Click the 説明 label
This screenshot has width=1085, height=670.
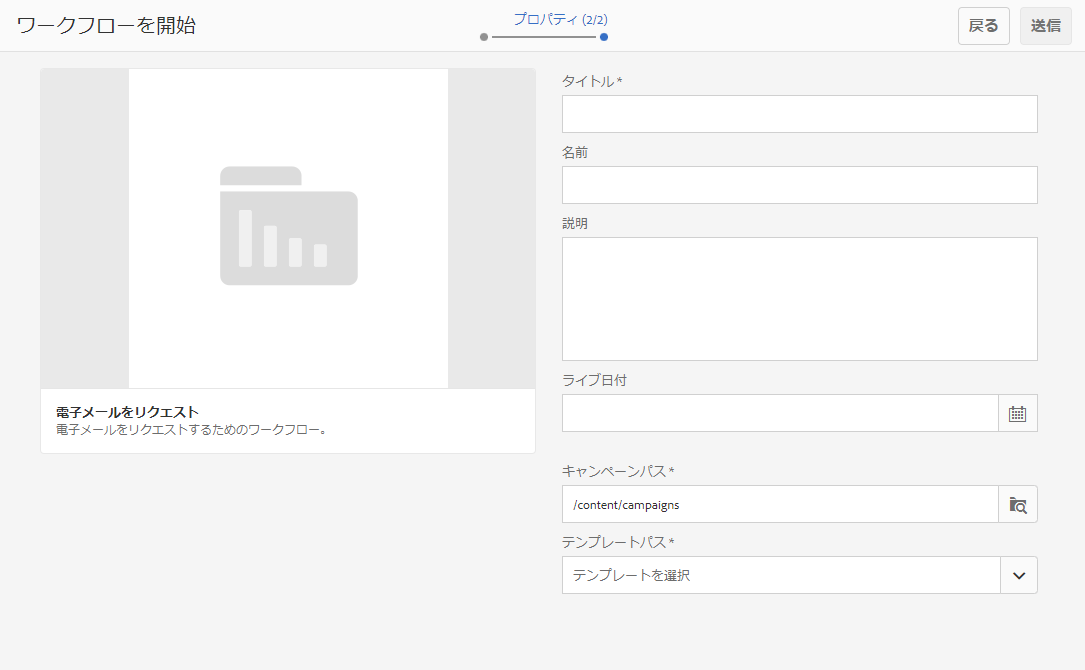[575, 224]
